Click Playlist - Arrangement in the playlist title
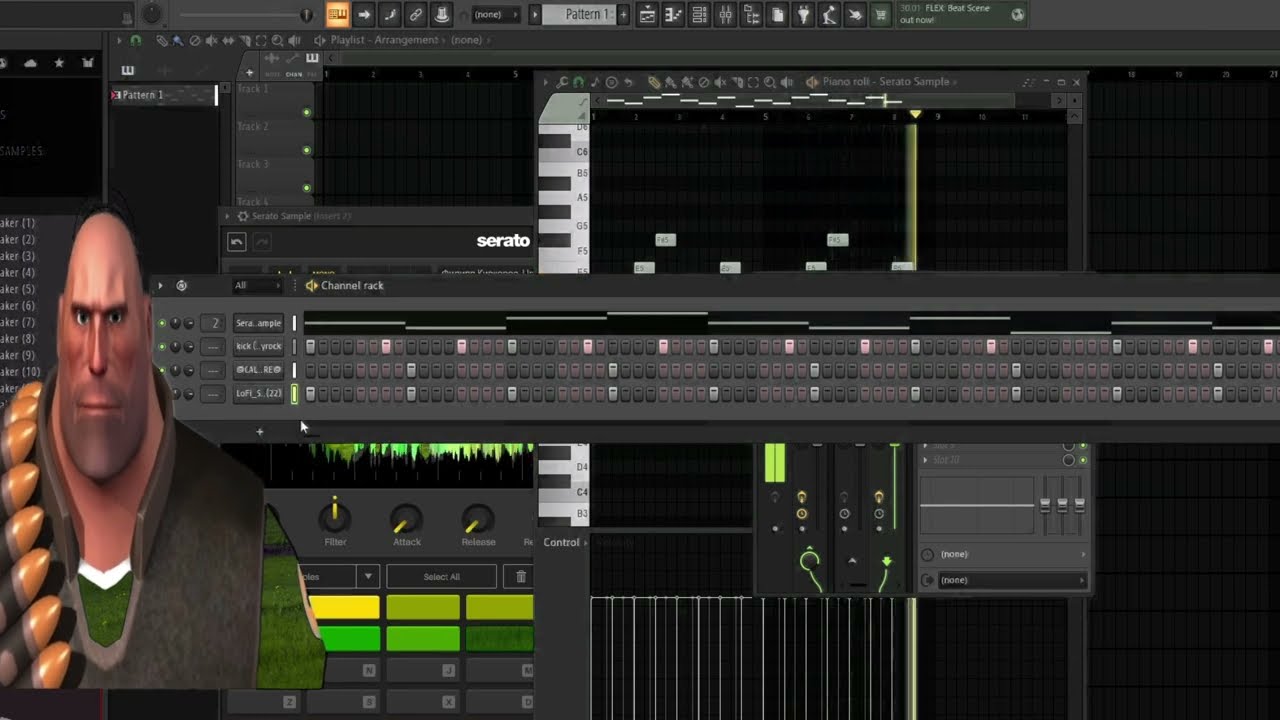 (384, 40)
